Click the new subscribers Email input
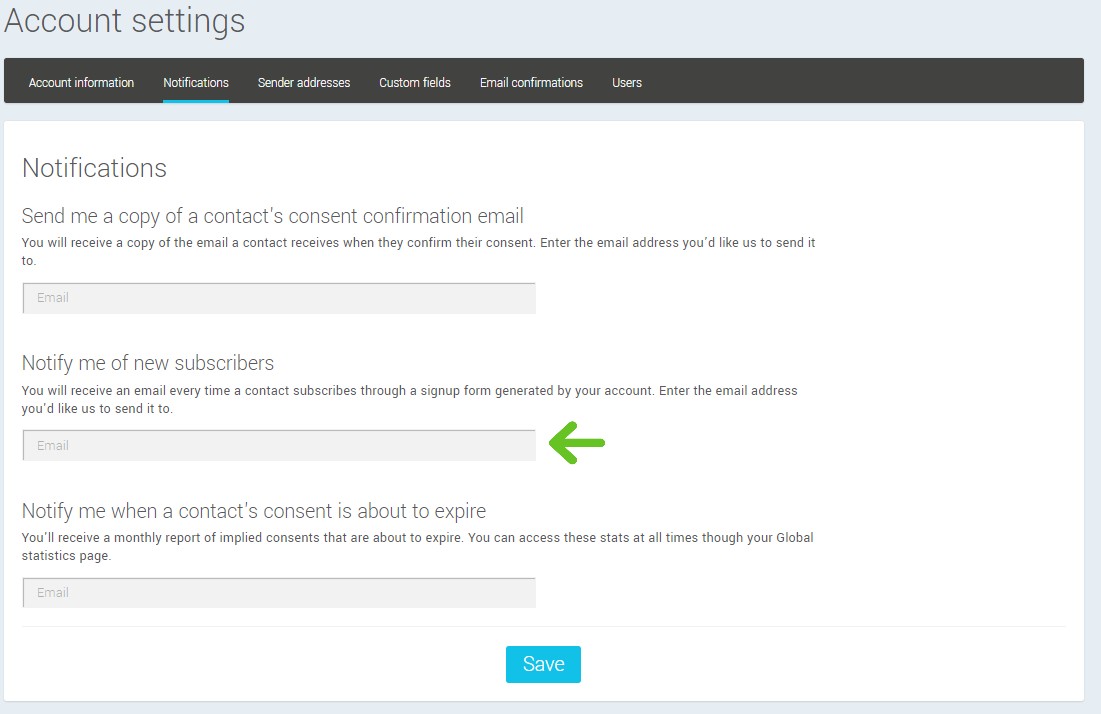 click(279, 445)
